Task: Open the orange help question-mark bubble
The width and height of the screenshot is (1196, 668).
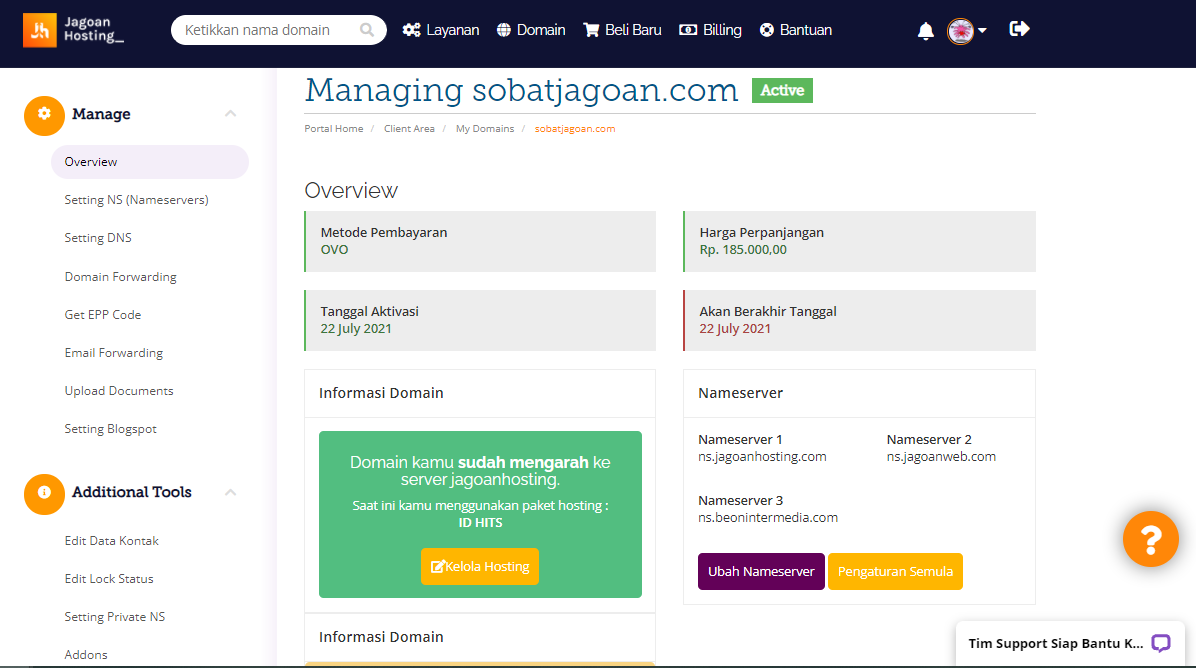Action: pos(1150,539)
